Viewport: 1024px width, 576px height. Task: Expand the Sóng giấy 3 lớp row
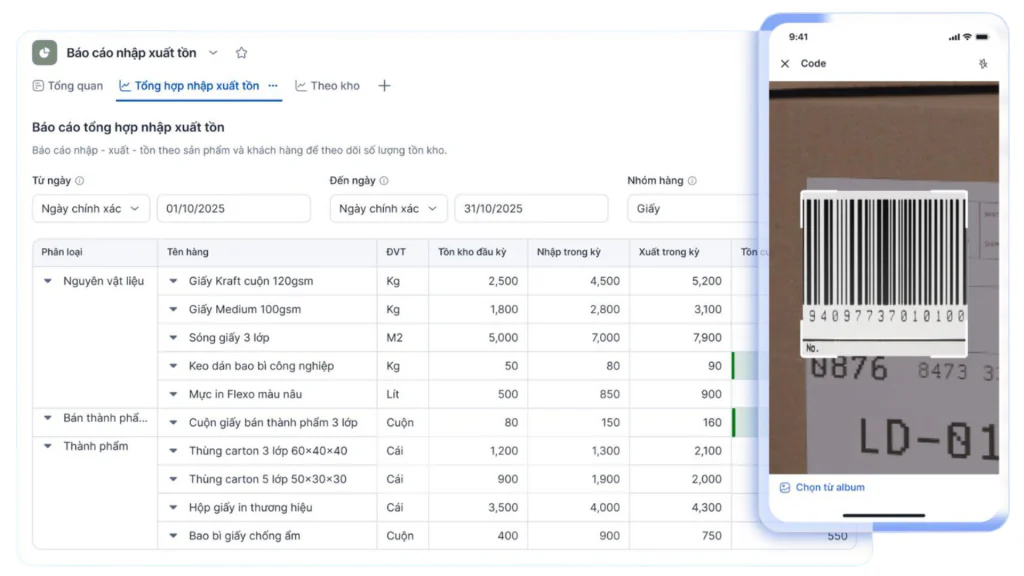(173, 338)
